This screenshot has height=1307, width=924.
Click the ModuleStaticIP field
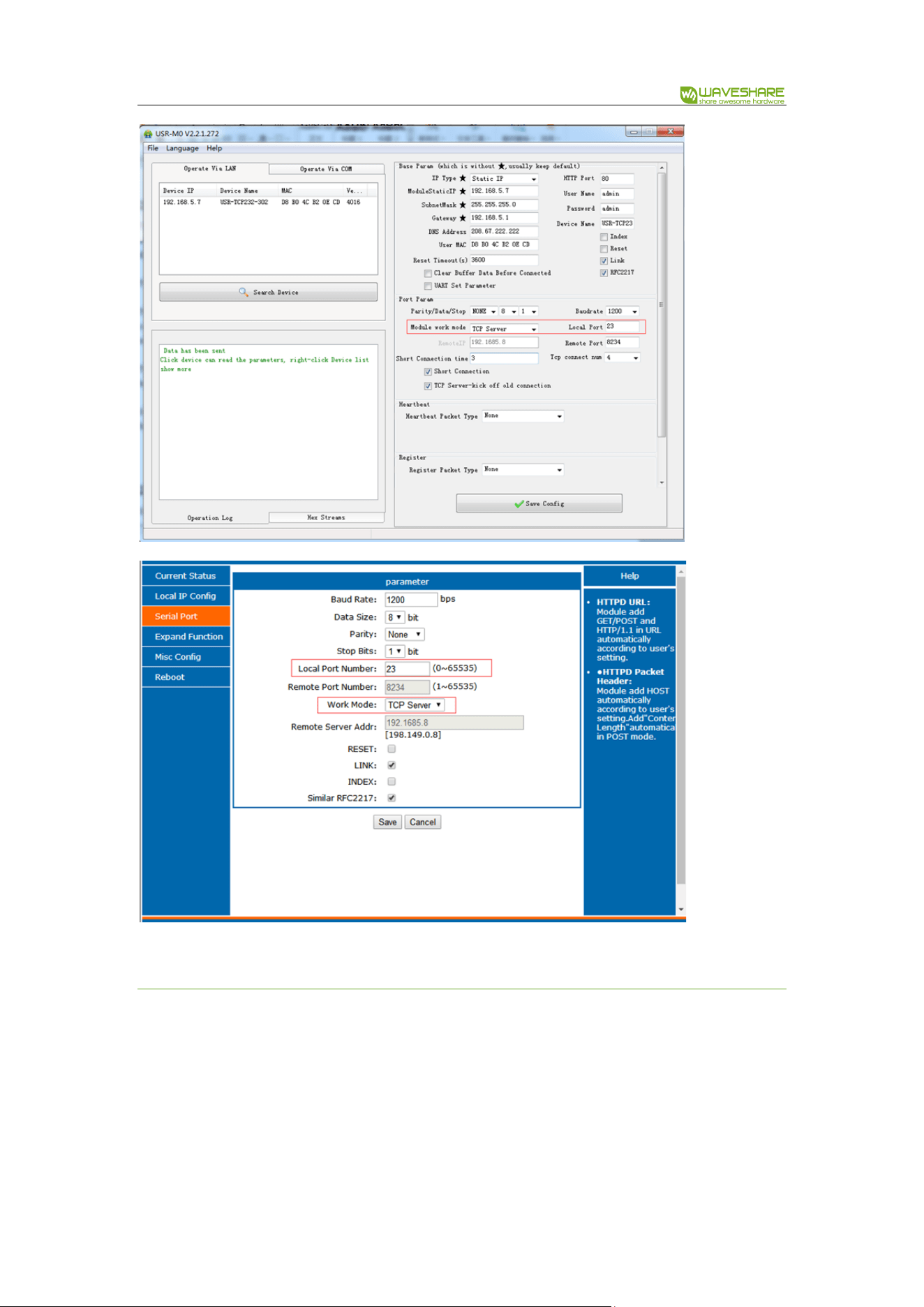coord(504,191)
